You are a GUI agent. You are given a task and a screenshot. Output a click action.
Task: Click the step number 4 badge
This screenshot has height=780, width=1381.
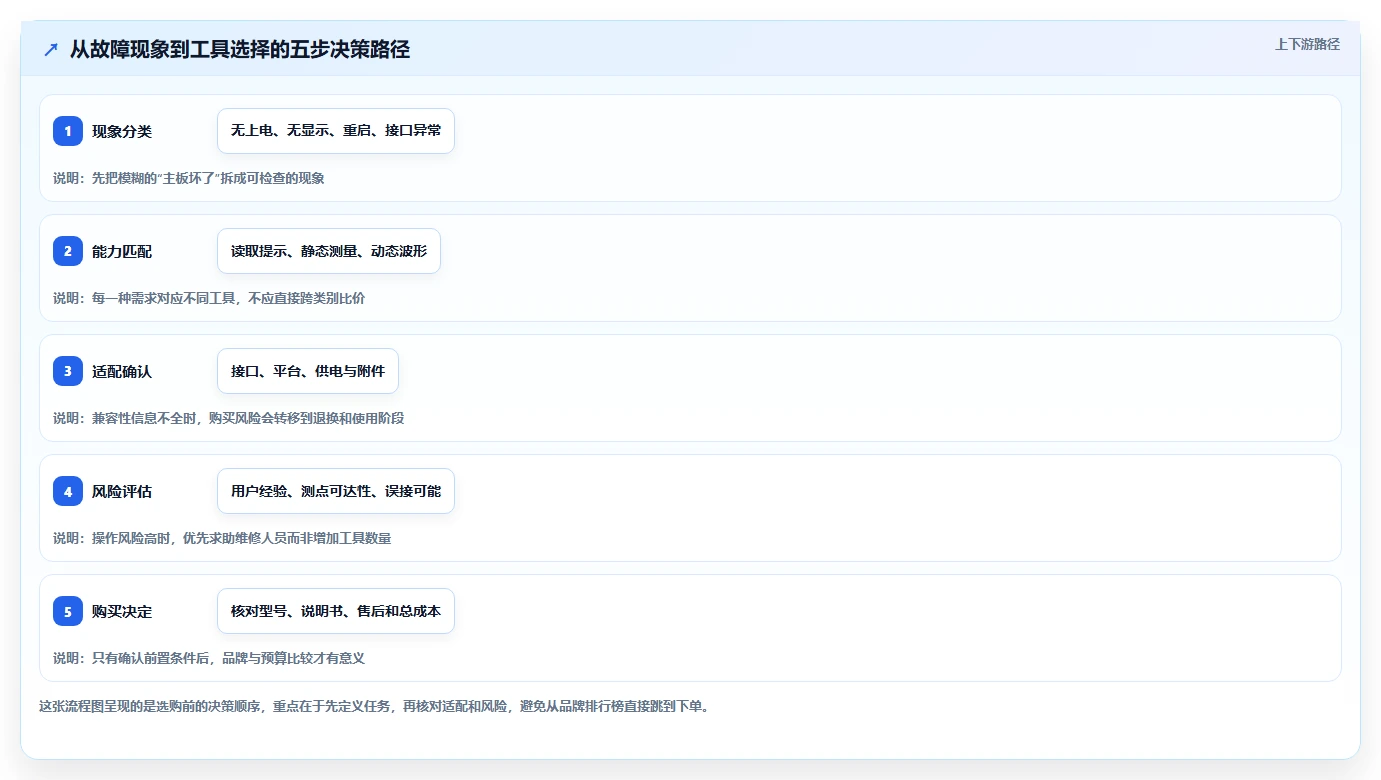(68, 491)
